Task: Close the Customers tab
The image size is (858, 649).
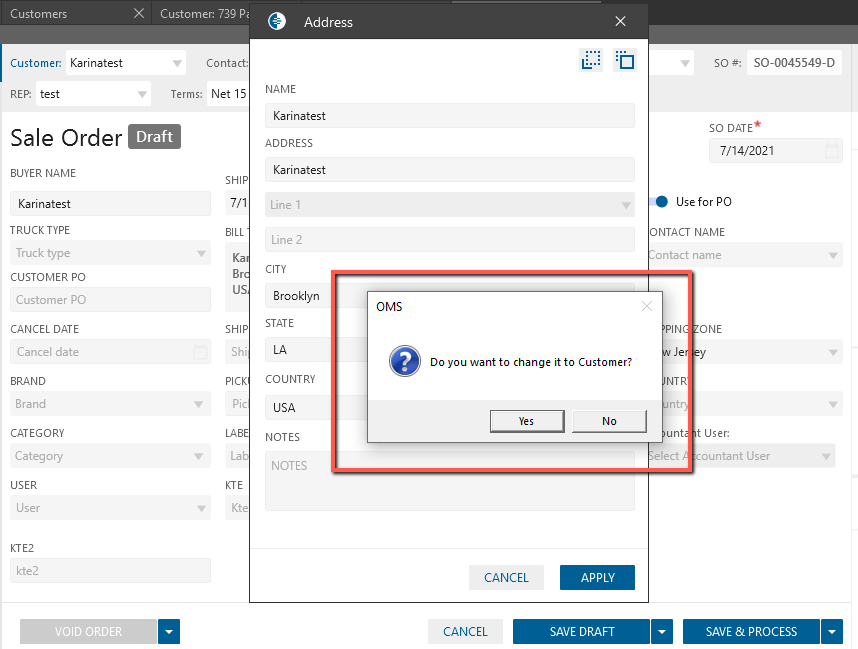Action: point(139,13)
